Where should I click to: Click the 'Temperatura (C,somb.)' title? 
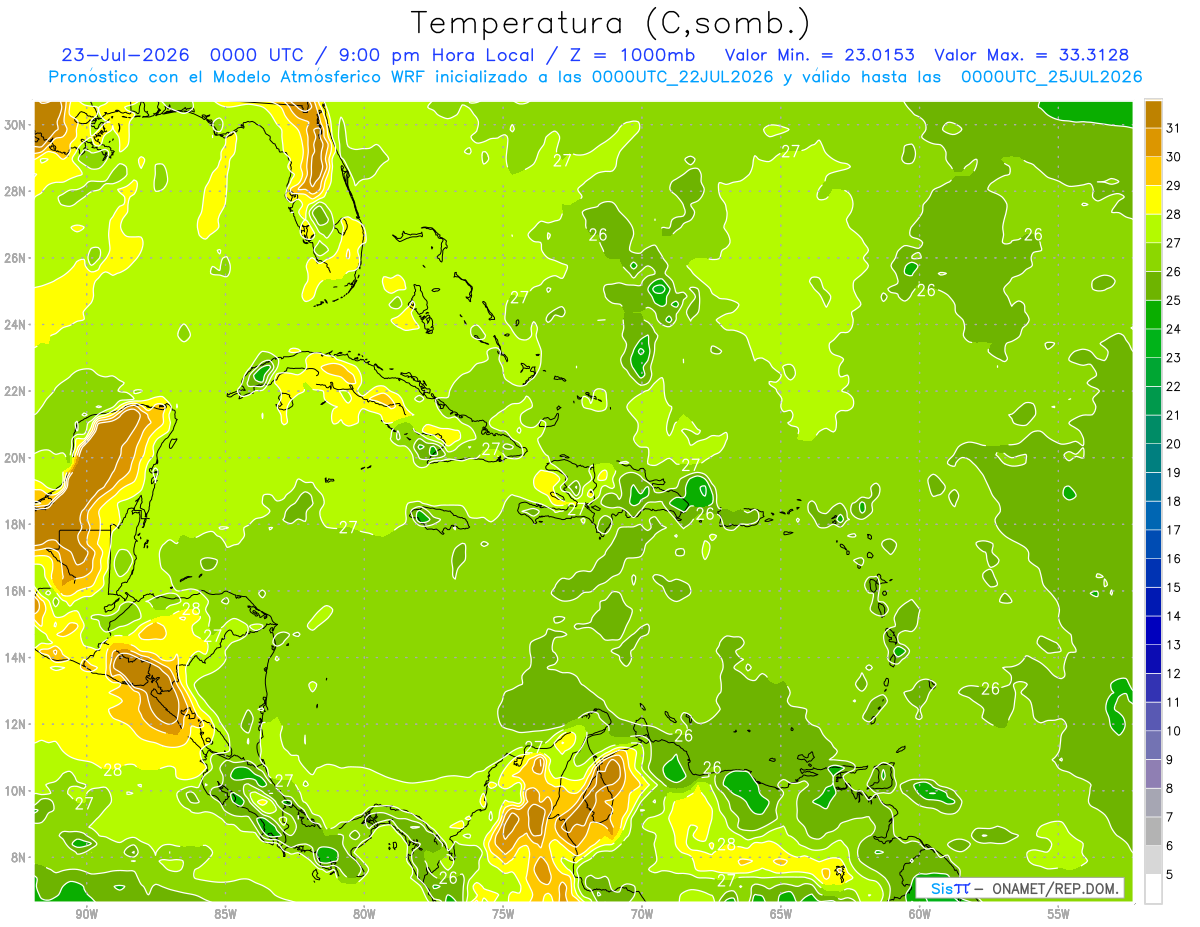(611, 23)
